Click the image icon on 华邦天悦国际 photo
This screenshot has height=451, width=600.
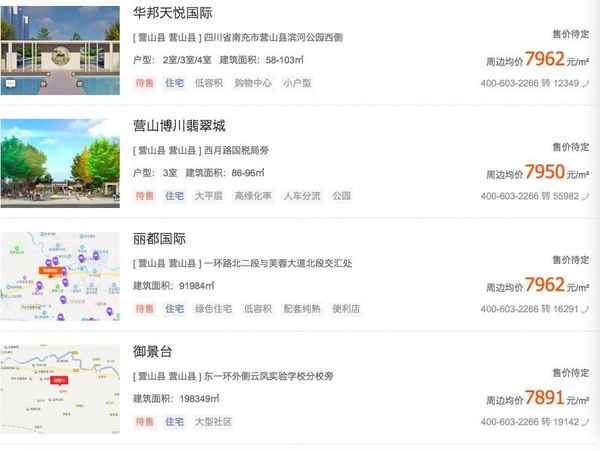click(10, 85)
